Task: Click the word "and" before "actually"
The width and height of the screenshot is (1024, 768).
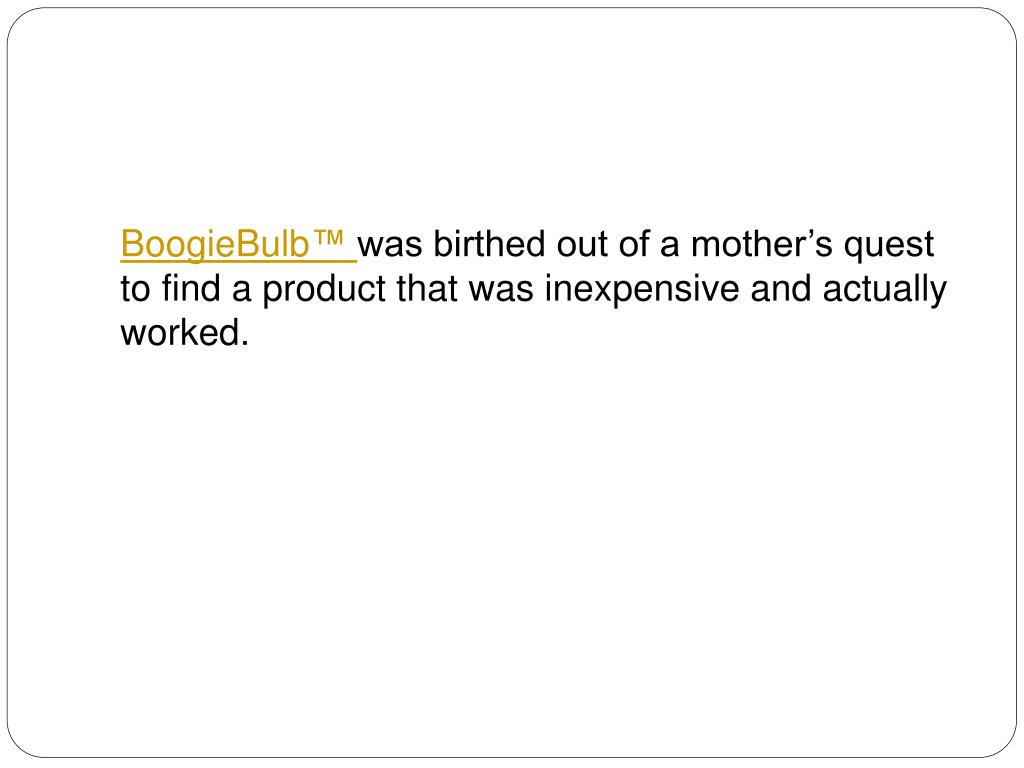Action: pyautogui.click(x=780, y=288)
